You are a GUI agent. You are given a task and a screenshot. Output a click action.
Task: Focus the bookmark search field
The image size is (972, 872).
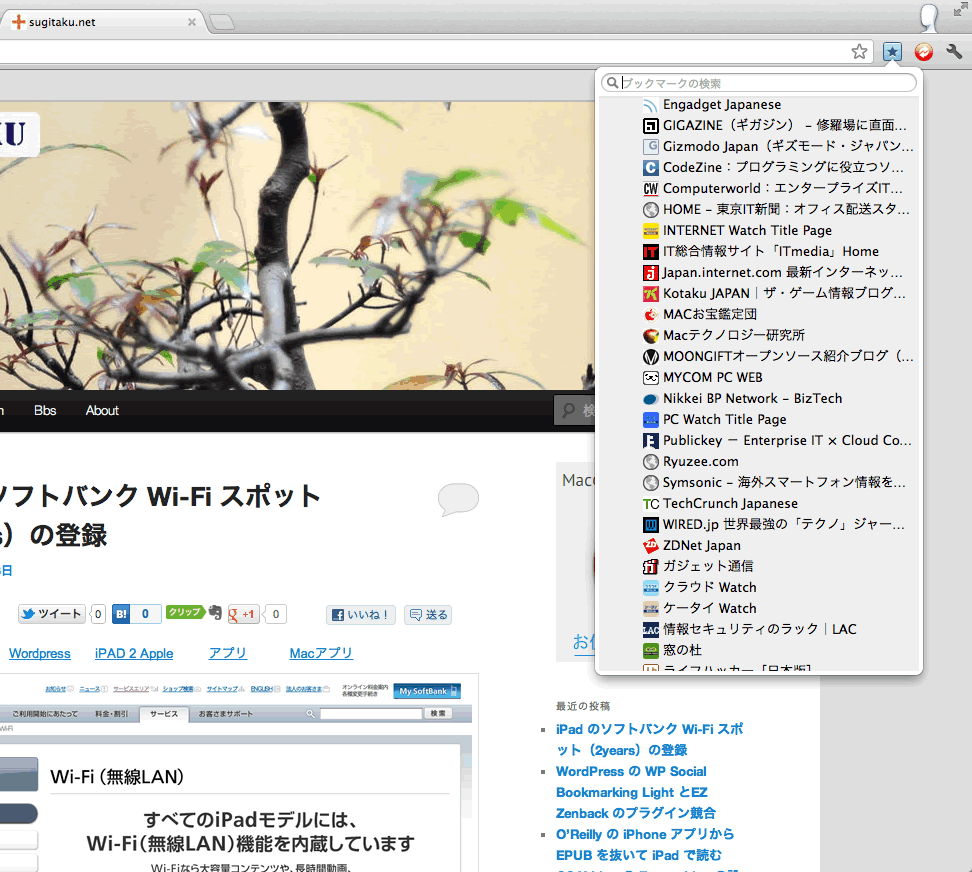point(759,82)
